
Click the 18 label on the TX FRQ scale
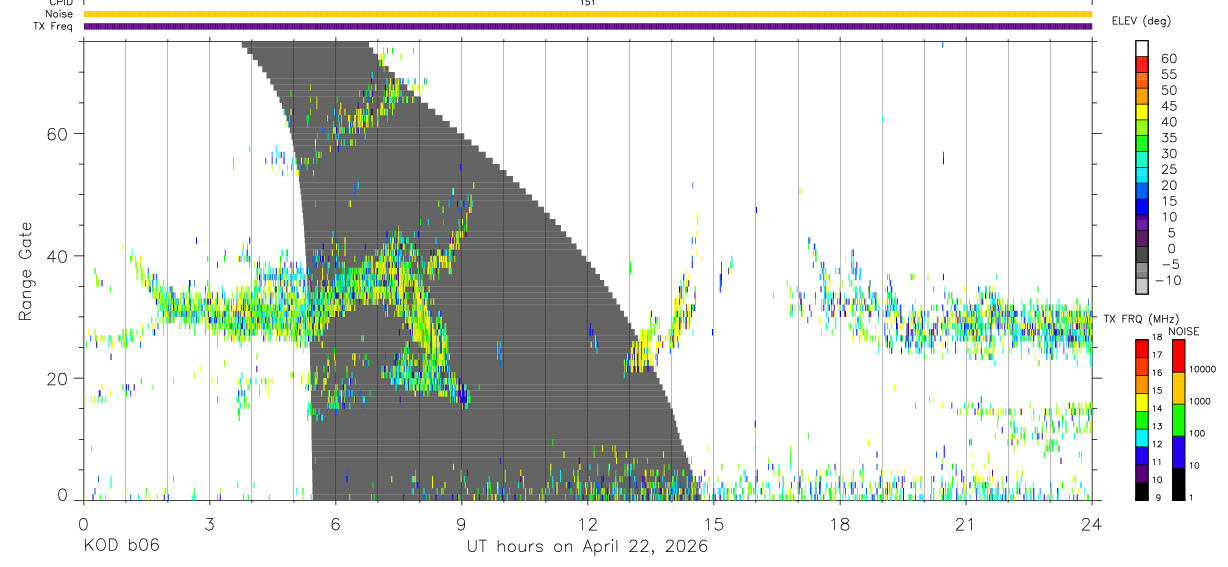pyautogui.click(x=1159, y=338)
